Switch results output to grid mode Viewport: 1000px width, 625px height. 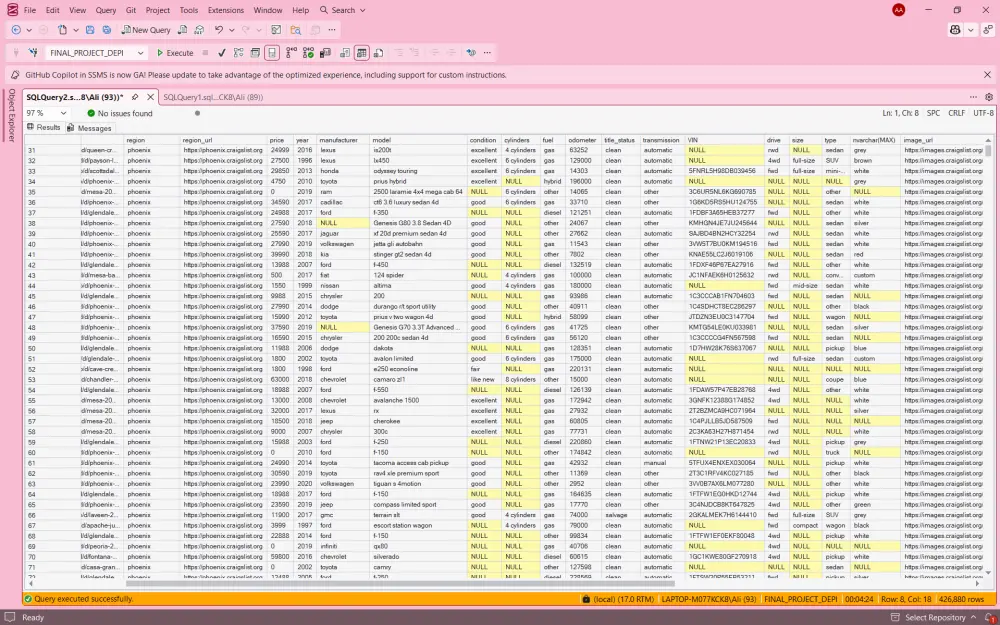tap(362, 52)
